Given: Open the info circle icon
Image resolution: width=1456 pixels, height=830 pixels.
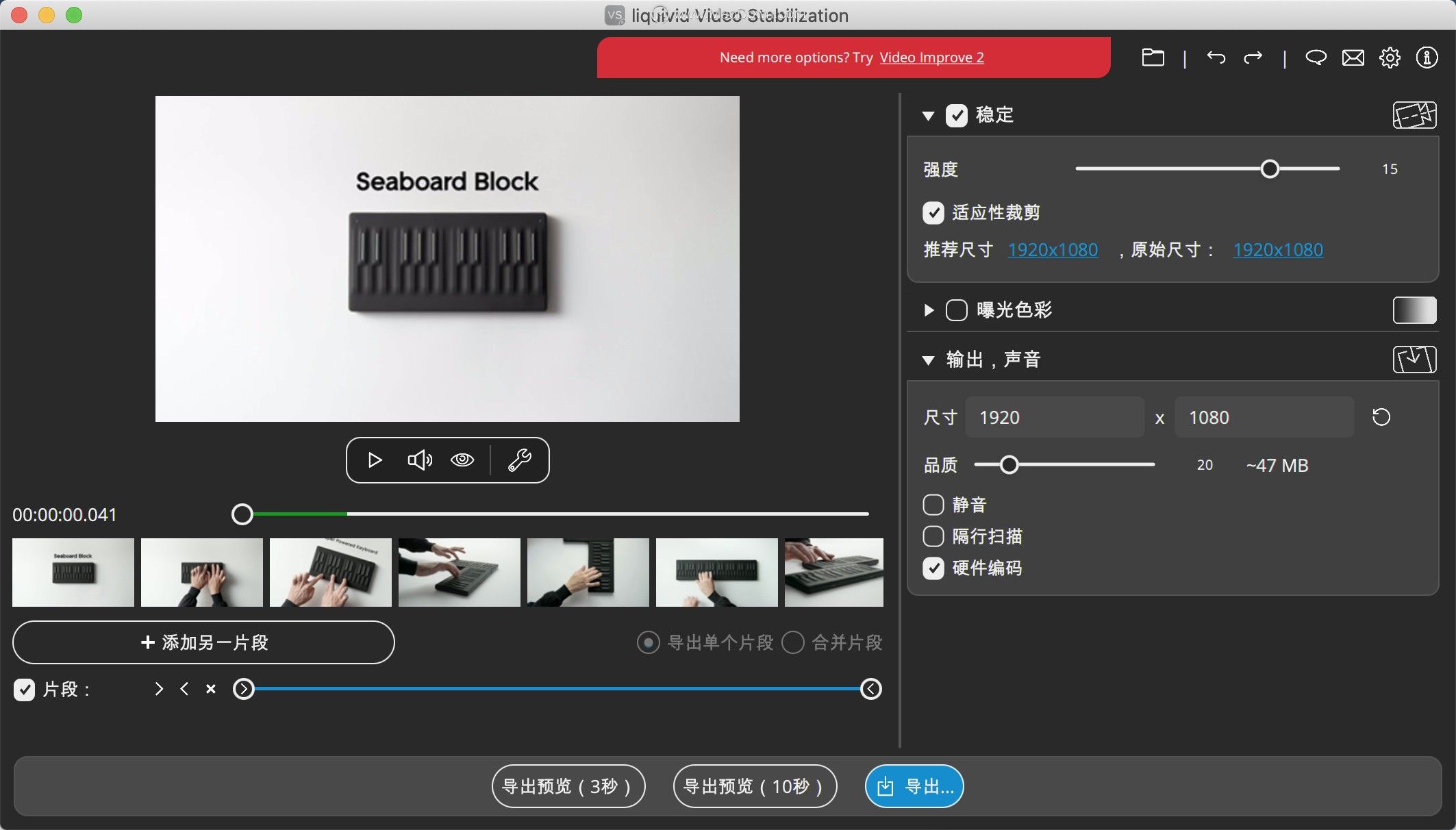Looking at the screenshot, I should [1427, 58].
